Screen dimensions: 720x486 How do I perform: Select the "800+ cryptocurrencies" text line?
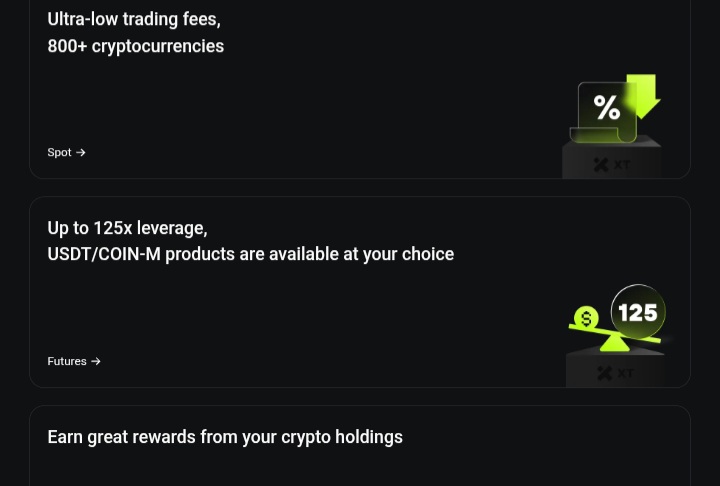135,46
